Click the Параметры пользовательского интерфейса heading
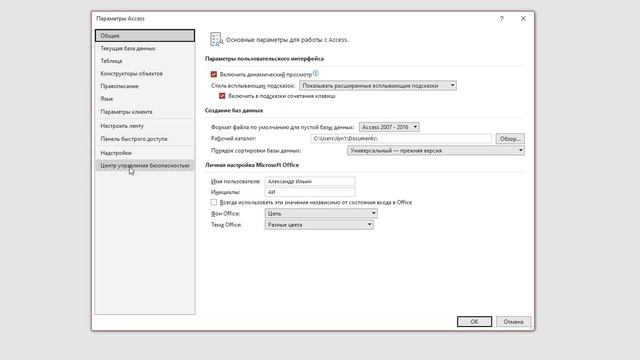 pyautogui.click(x=264, y=59)
